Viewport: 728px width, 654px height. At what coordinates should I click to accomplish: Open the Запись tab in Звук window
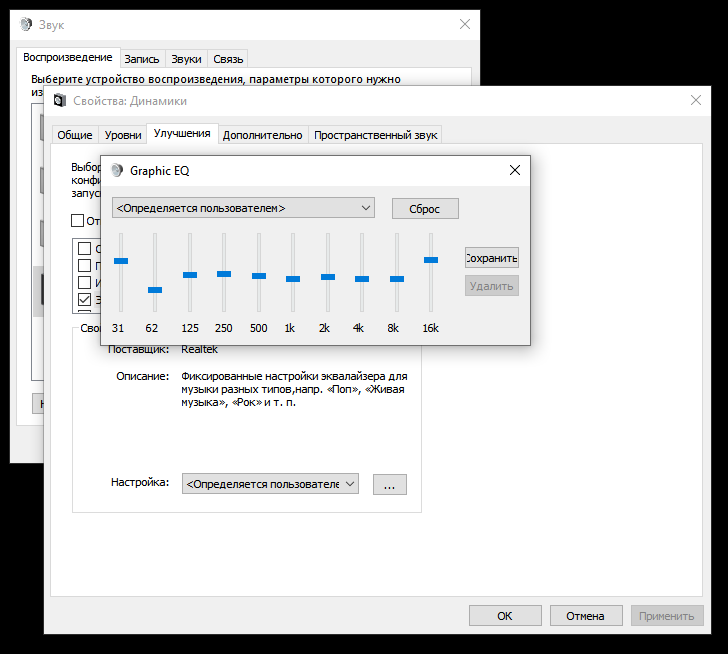click(142, 59)
